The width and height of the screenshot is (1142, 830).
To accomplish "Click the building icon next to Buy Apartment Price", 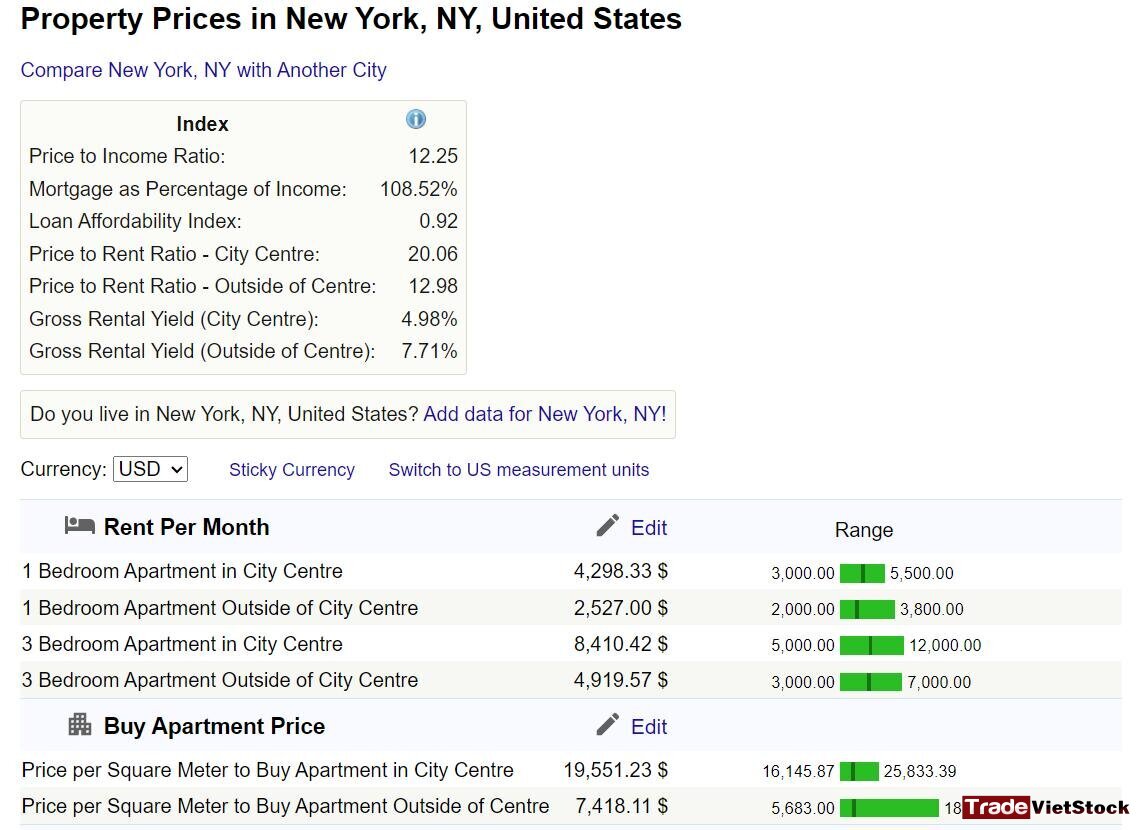I will click(79, 724).
